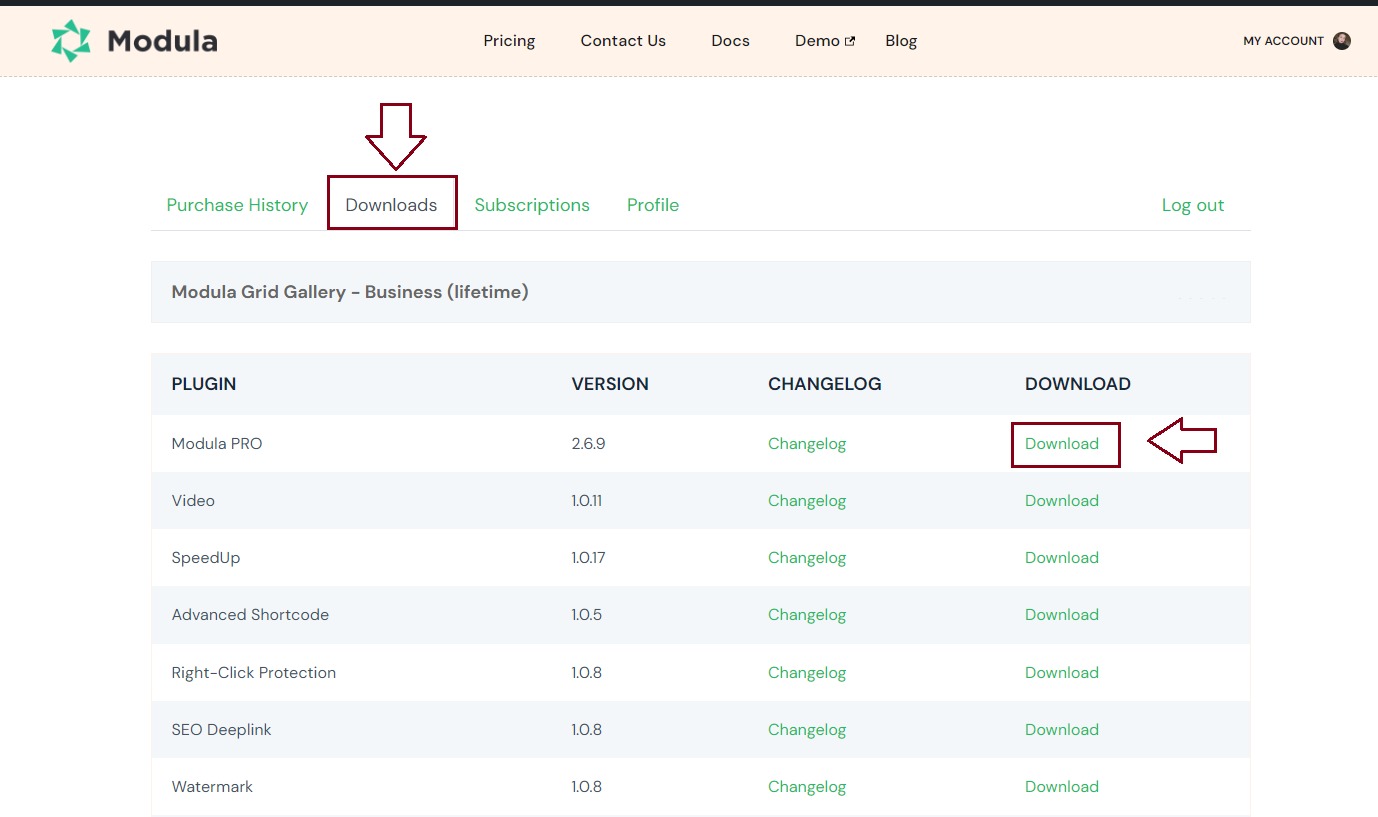Image resolution: width=1378 pixels, height=817 pixels.
Task: Download the Video extension
Action: (1061, 501)
